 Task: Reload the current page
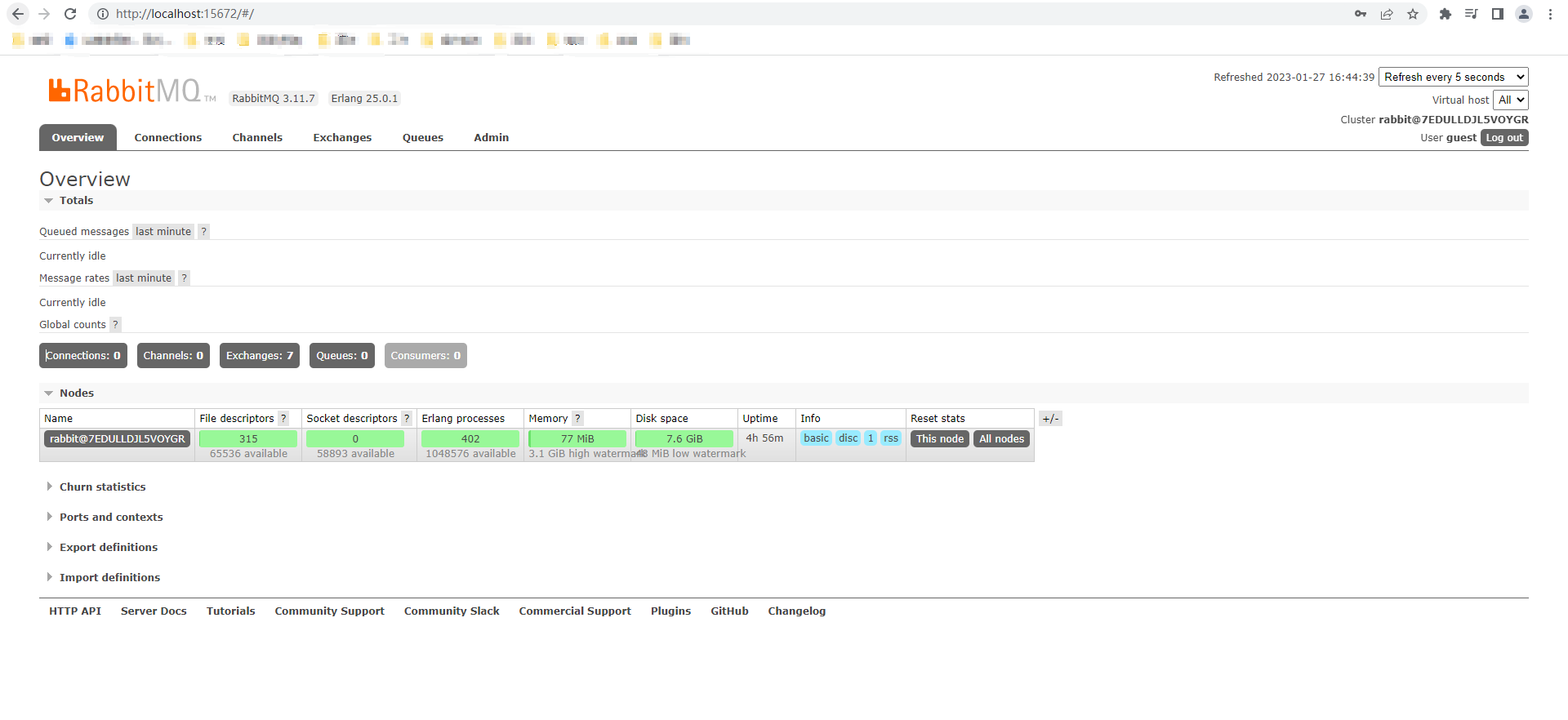coord(70,14)
